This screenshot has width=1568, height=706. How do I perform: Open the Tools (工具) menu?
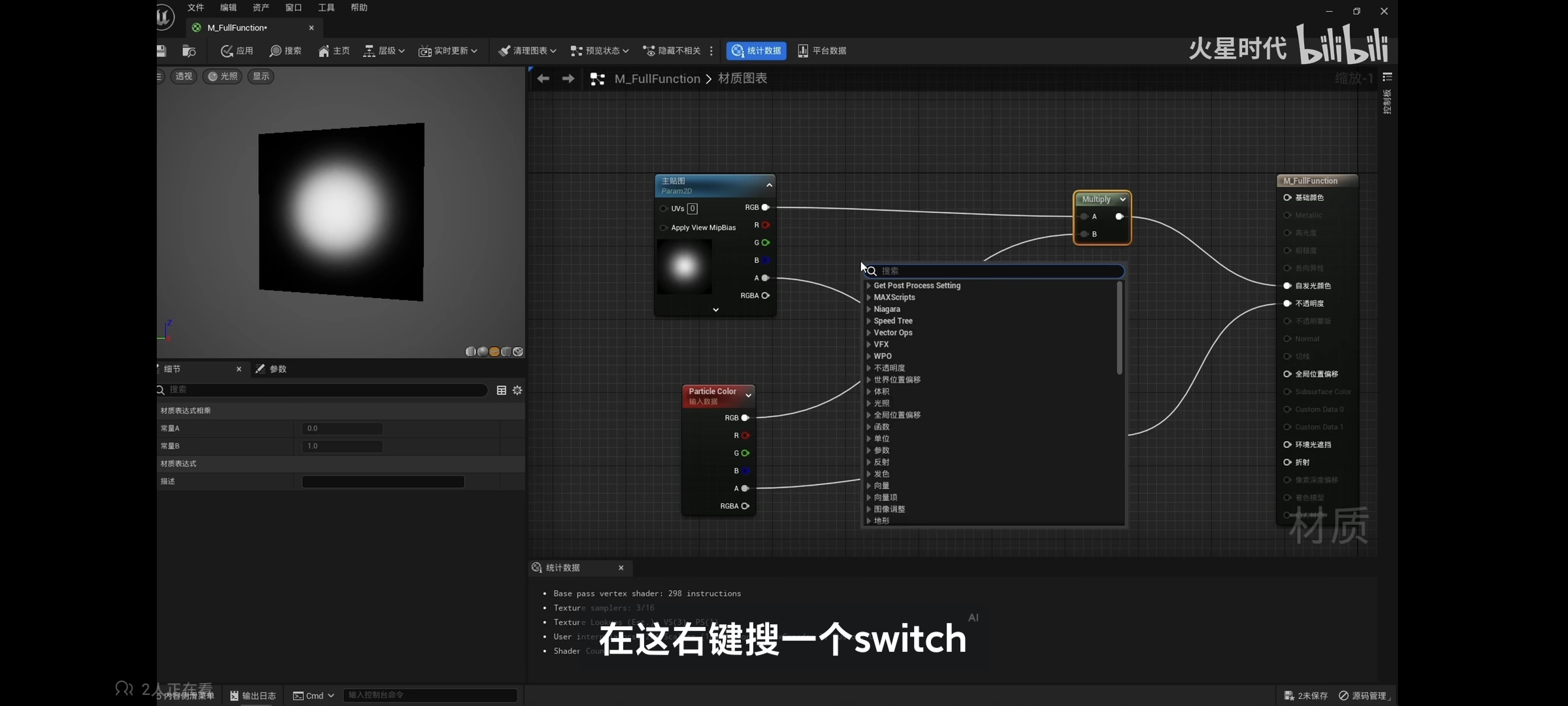[x=326, y=8]
